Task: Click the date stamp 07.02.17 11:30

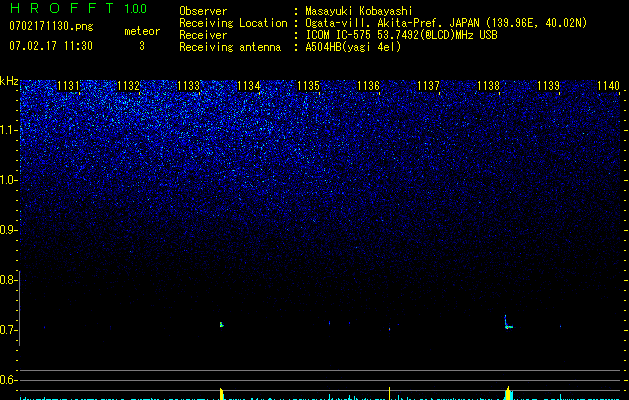Action: [x=51, y=46]
